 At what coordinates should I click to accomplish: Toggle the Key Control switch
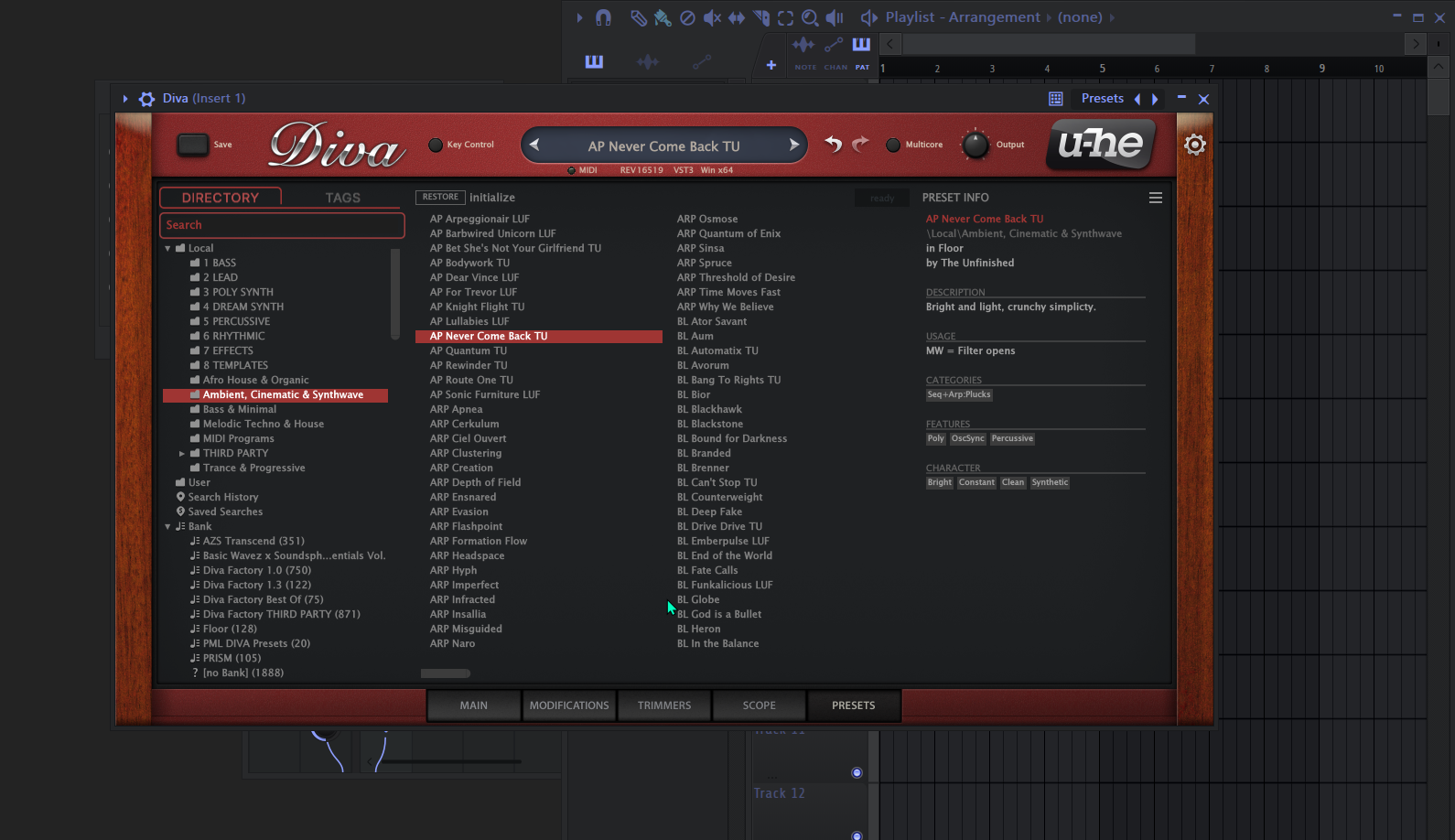click(436, 145)
